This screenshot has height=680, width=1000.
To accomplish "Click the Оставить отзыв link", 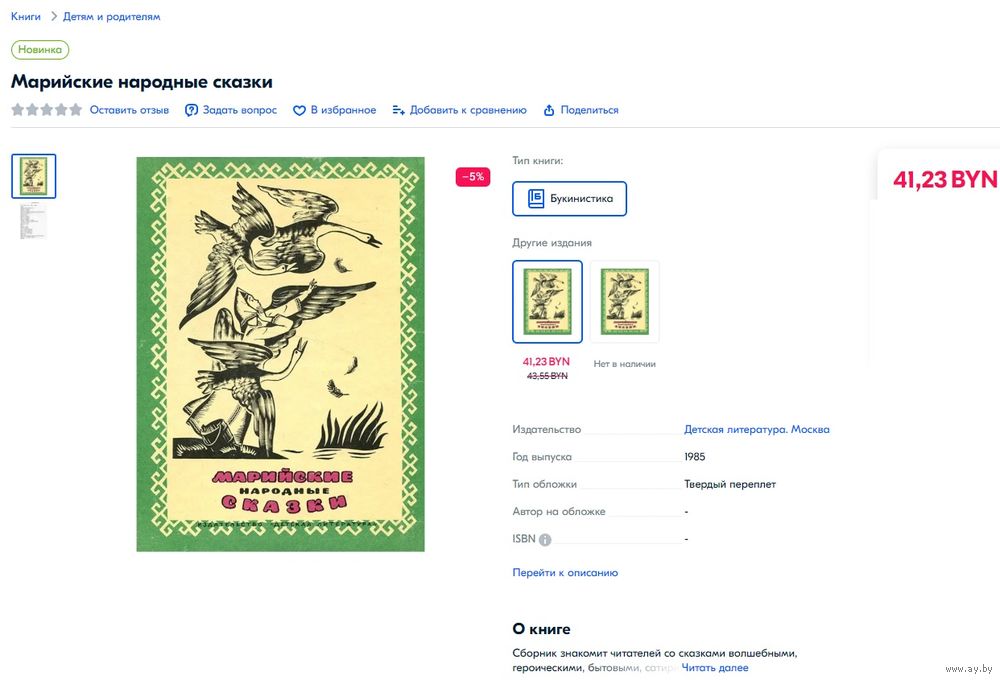I will [129, 110].
